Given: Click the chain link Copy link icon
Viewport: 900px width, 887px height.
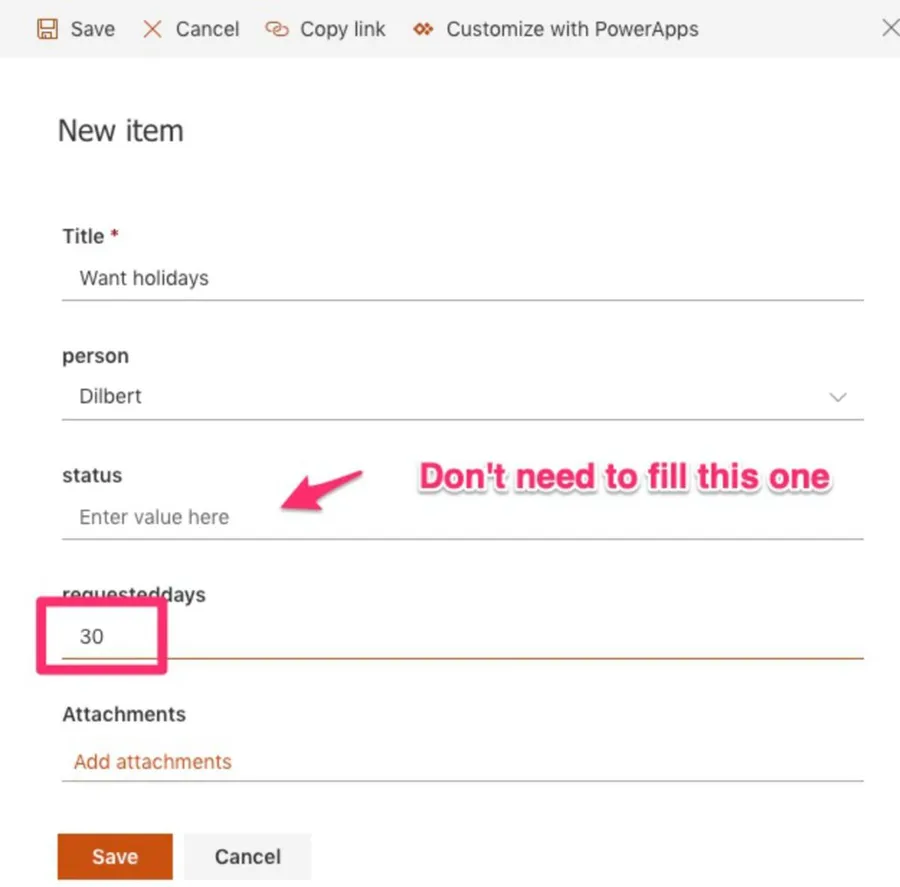Looking at the screenshot, I should 277,29.
